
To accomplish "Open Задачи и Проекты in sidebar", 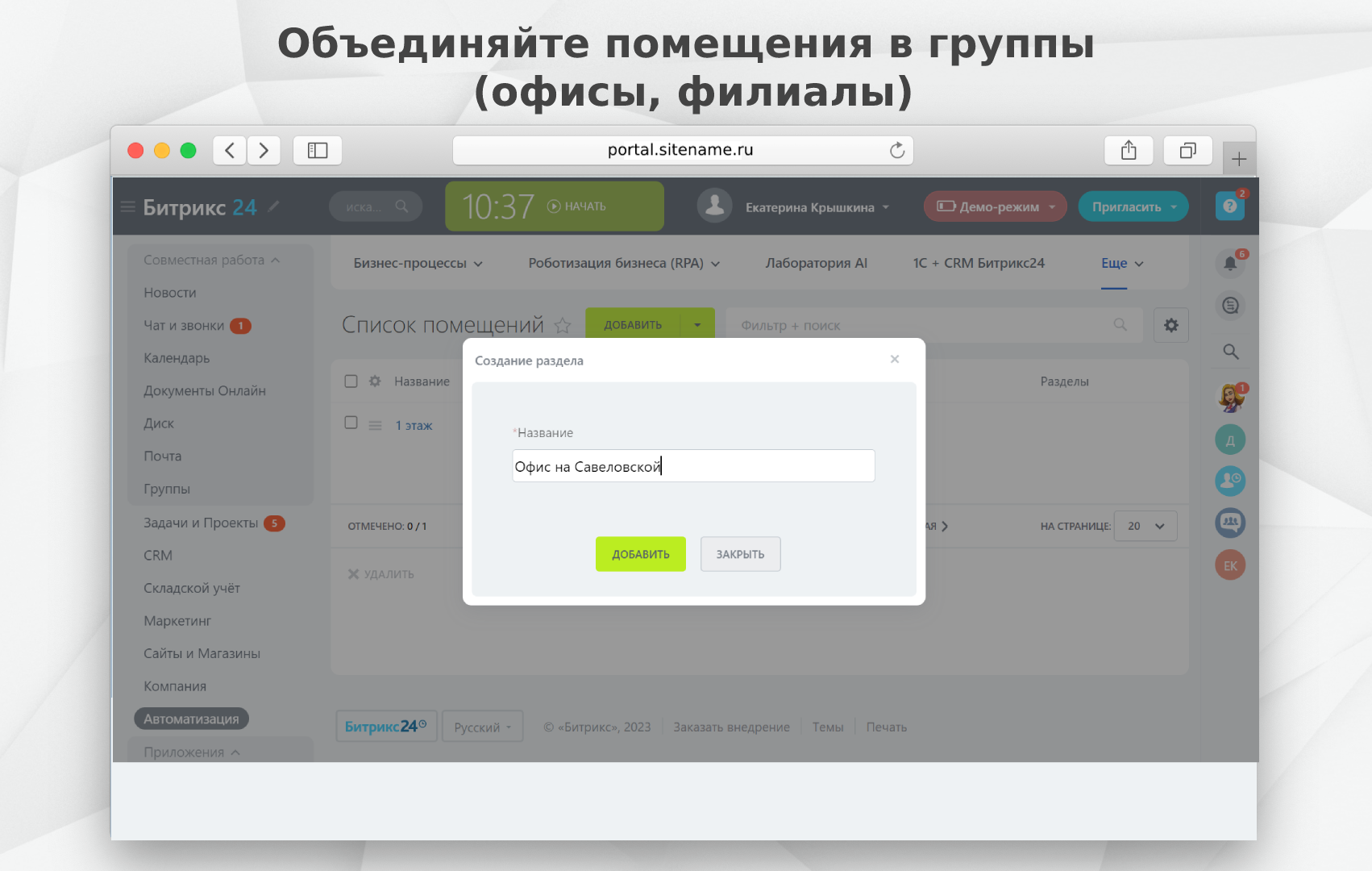I will (x=201, y=523).
